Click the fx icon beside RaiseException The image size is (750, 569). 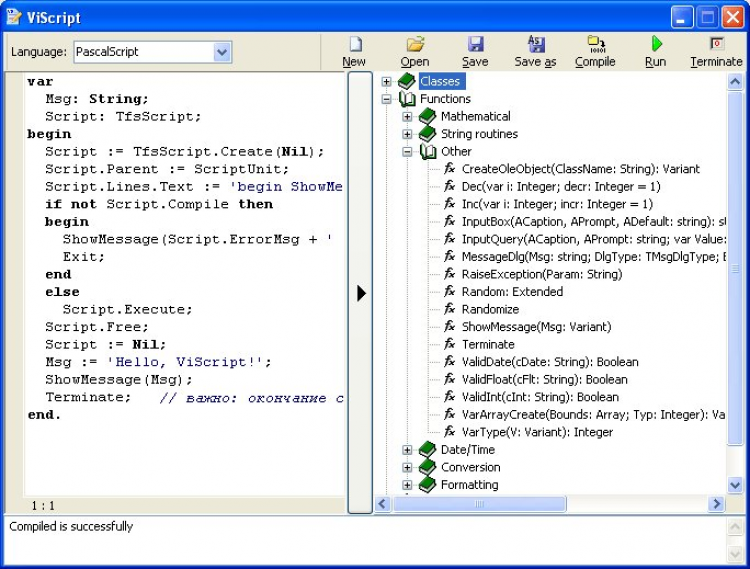tap(450, 274)
